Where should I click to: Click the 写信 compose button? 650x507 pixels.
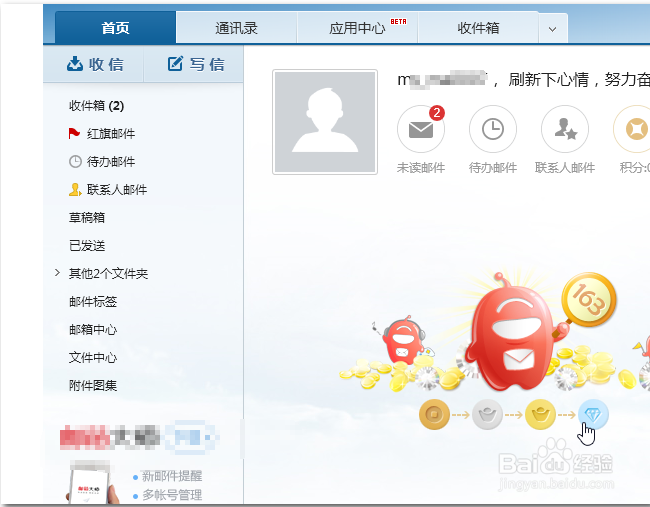(196, 64)
